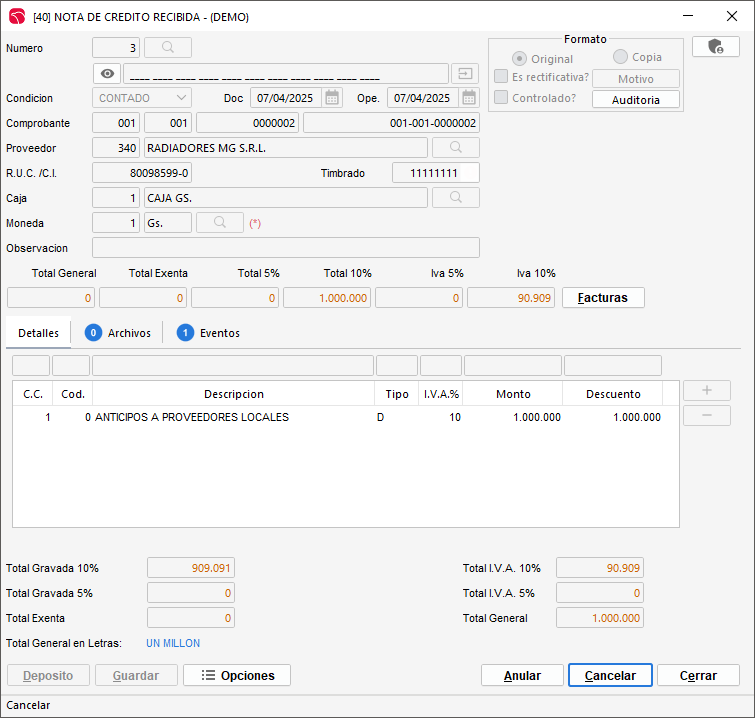The height and width of the screenshot is (718, 755).
Task: Open the Opciones menu button
Action: [x=237, y=676]
